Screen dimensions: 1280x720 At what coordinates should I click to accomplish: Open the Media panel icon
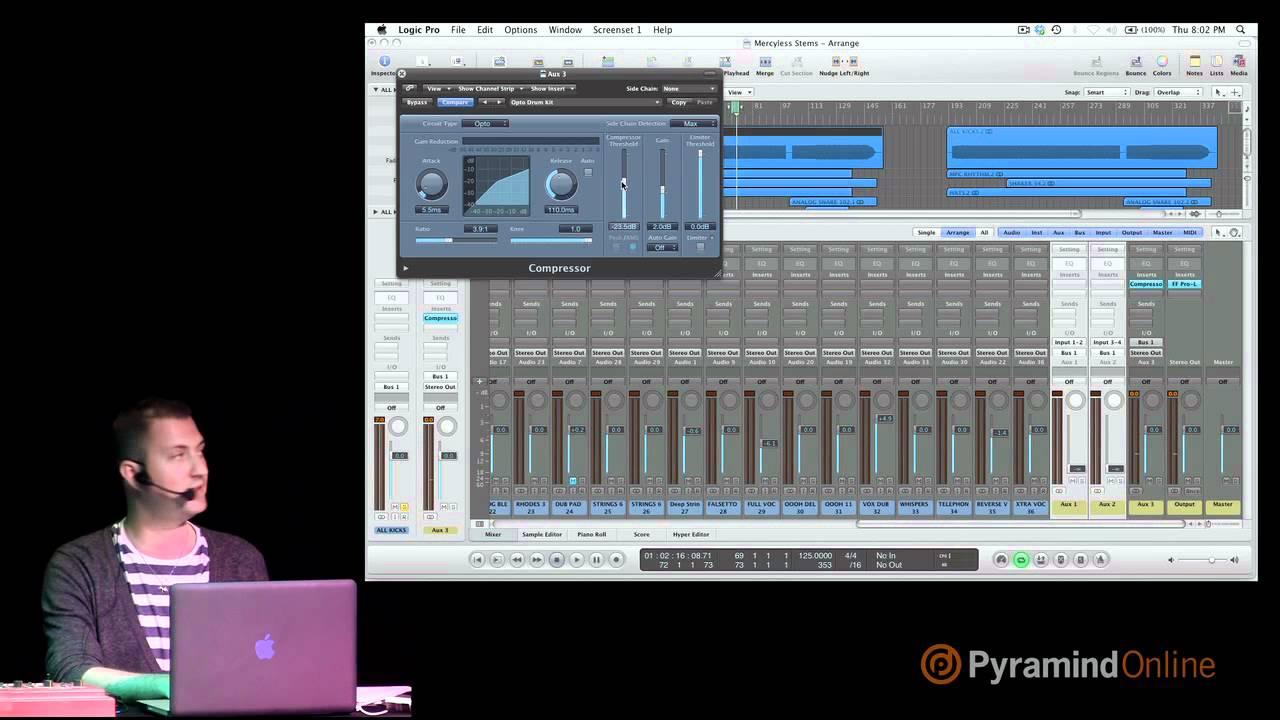[x=1238, y=62]
